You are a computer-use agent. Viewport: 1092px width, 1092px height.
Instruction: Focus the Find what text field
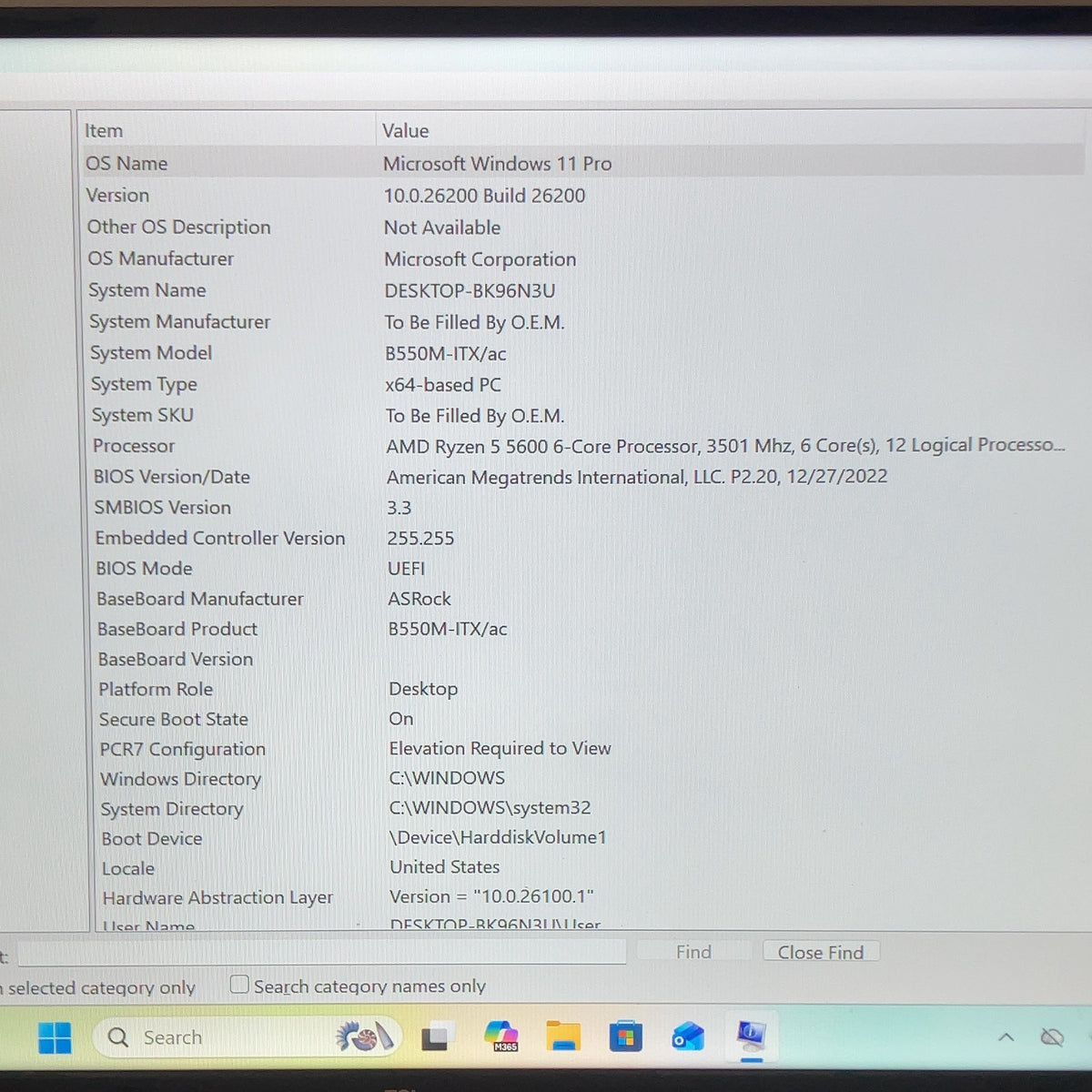click(x=322, y=953)
